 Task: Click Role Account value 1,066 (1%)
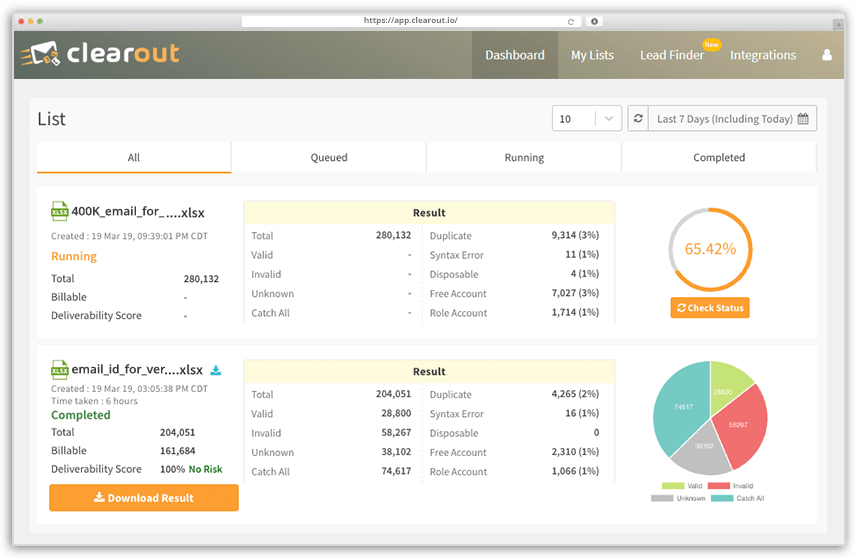pyautogui.click(x=575, y=471)
